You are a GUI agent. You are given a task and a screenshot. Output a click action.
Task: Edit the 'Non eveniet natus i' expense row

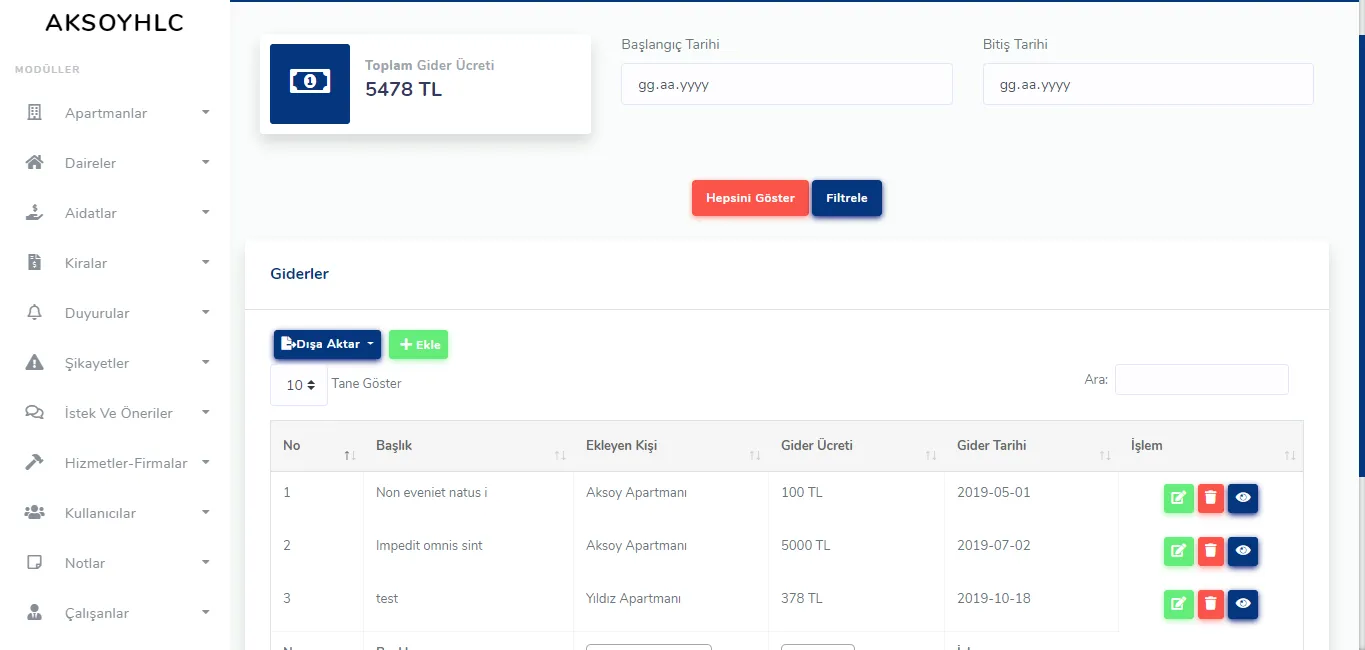click(x=1179, y=498)
